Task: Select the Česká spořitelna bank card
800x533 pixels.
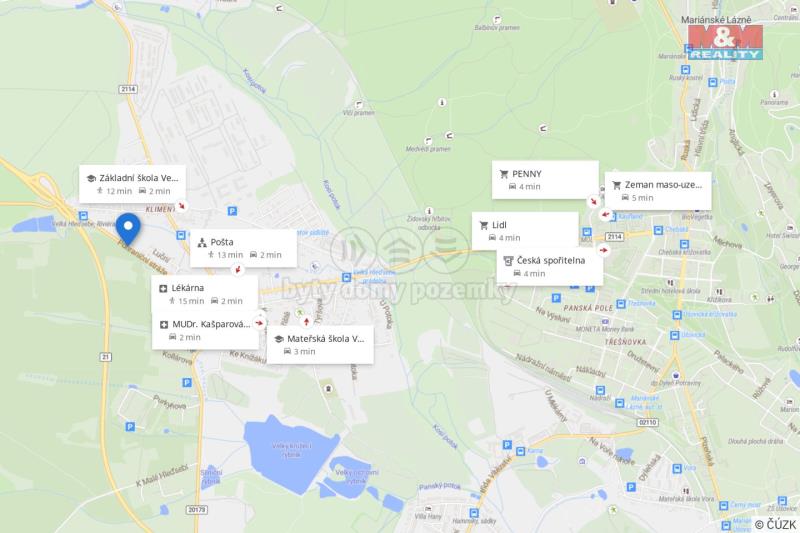Action: coord(550,267)
